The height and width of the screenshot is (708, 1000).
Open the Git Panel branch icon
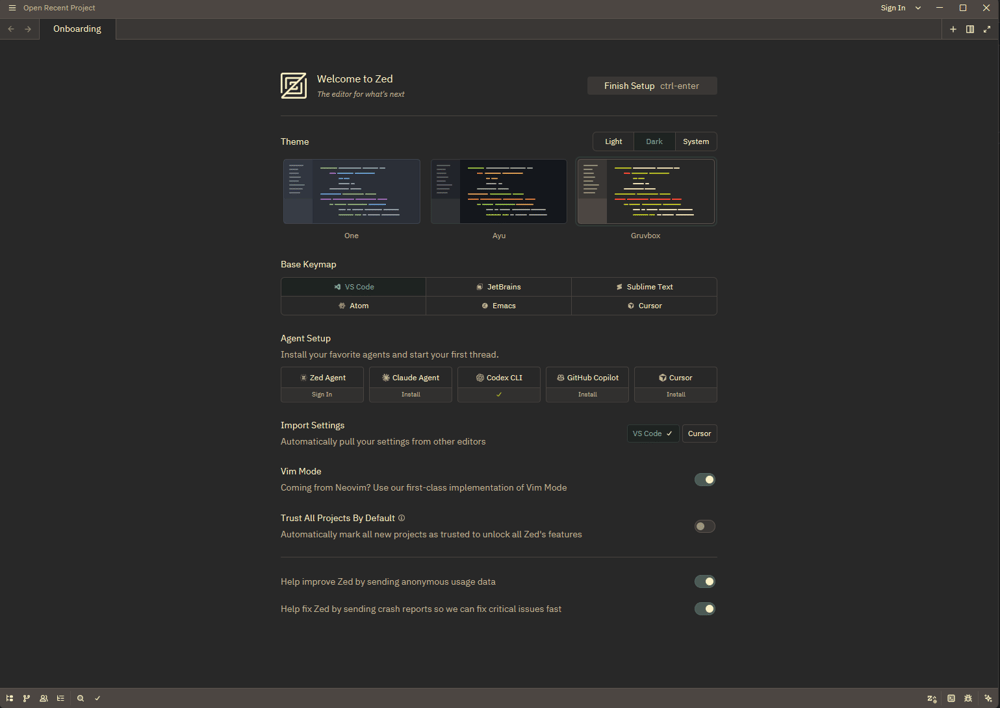27,698
